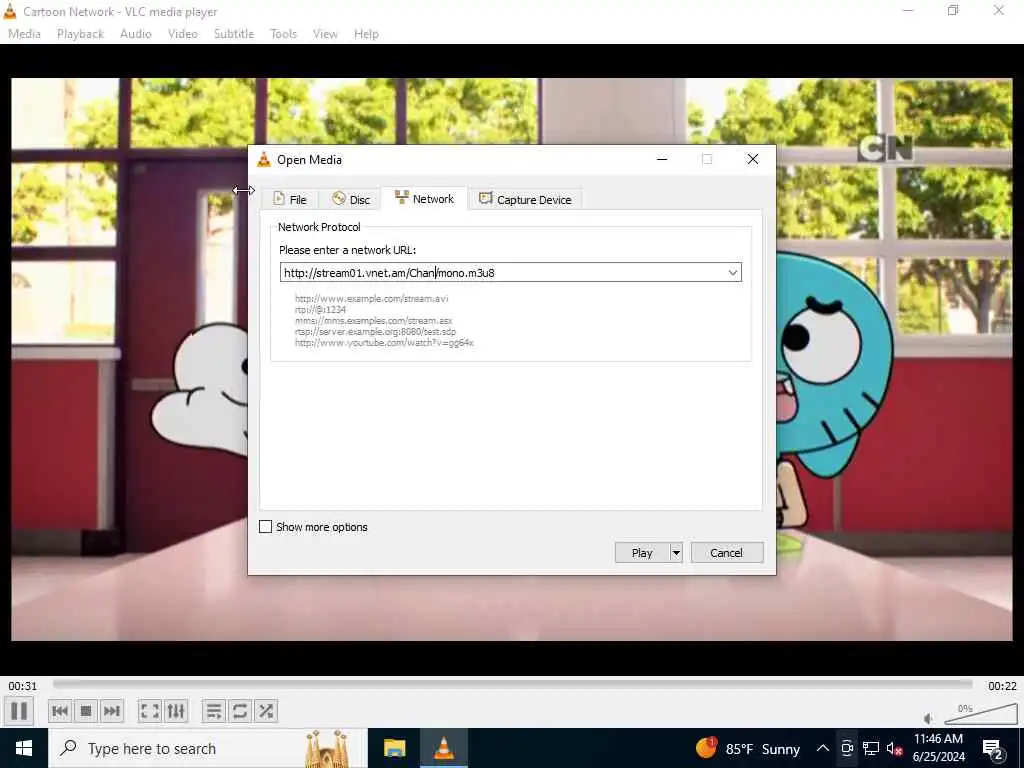The width and height of the screenshot is (1024, 768).
Task: Click the Play button in Open Media
Action: tap(642, 553)
